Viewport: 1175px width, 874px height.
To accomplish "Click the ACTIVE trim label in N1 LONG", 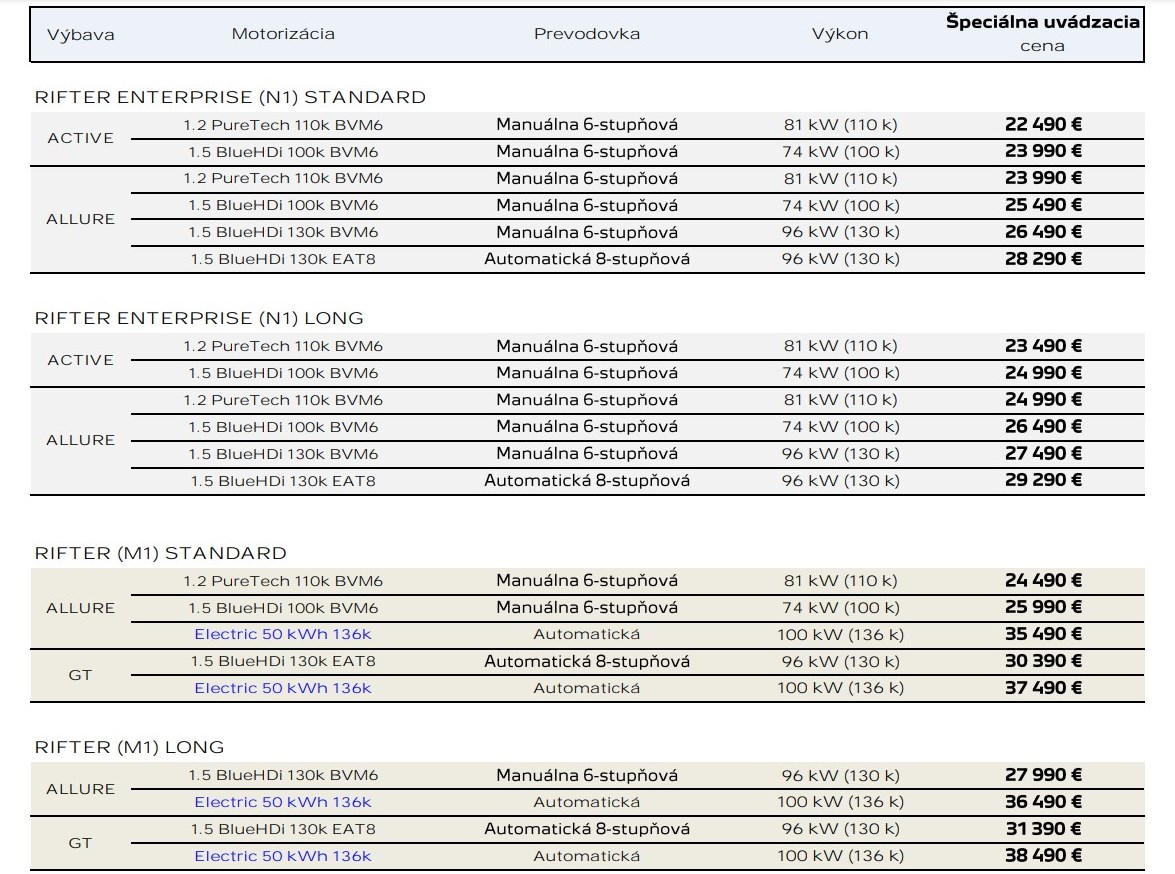I will (80, 360).
